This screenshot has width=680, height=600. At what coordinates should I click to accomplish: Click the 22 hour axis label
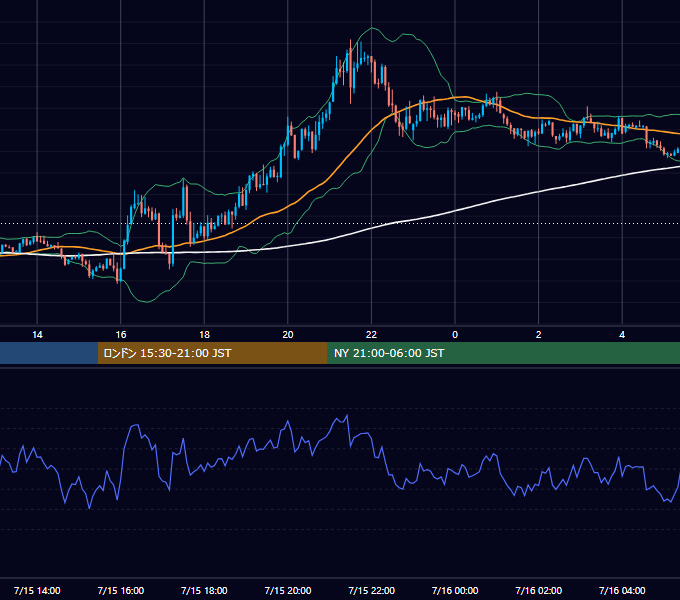pos(371,335)
